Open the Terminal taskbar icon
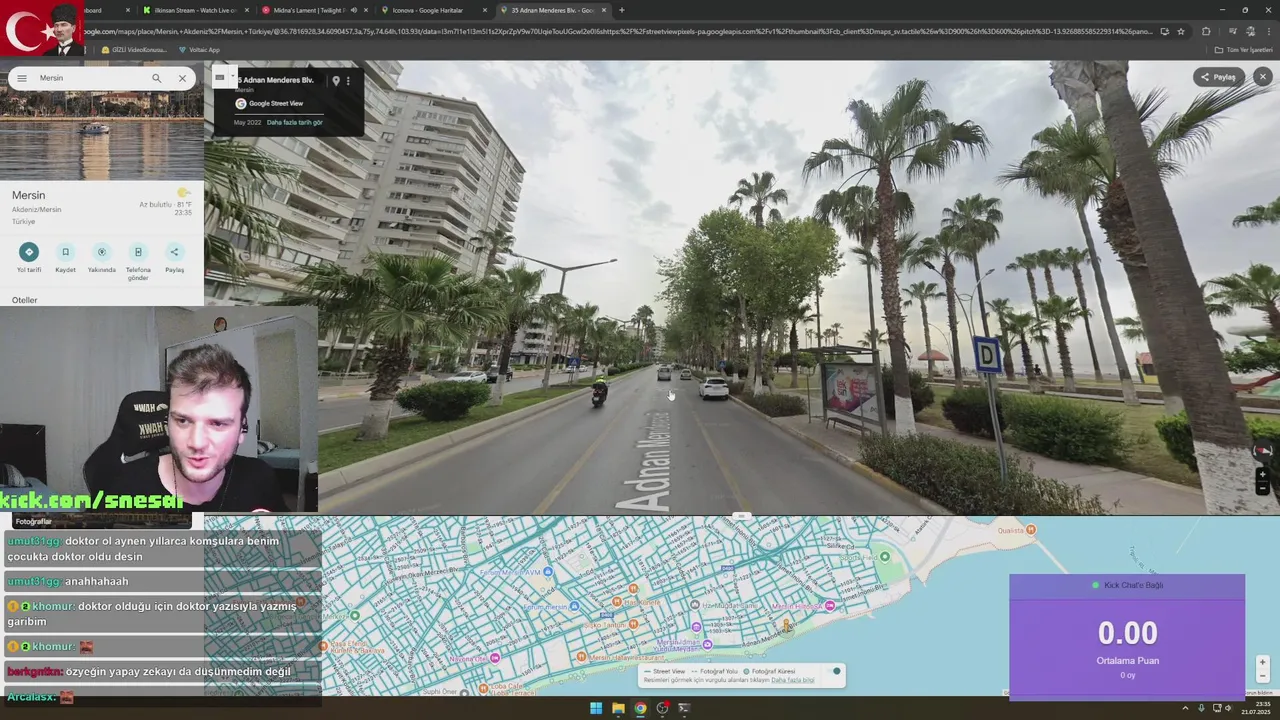This screenshot has width=1280, height=720. point(684,708)
